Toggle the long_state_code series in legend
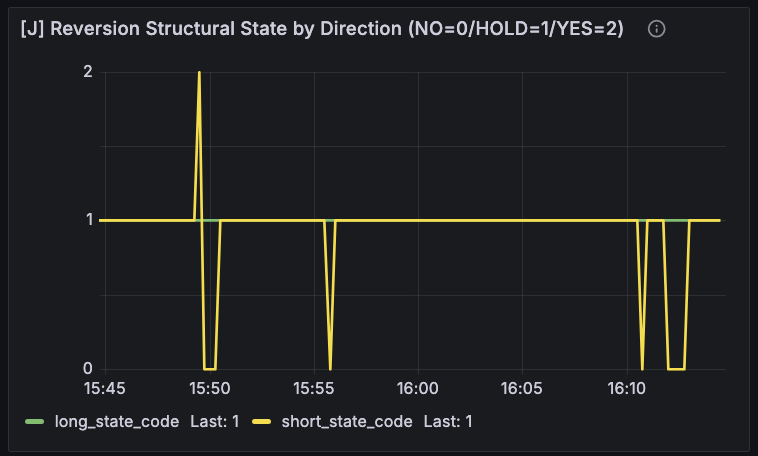Image resolution: width=758 pixels, height=456 pixels. pyautogui.click(x=117, y=421)
